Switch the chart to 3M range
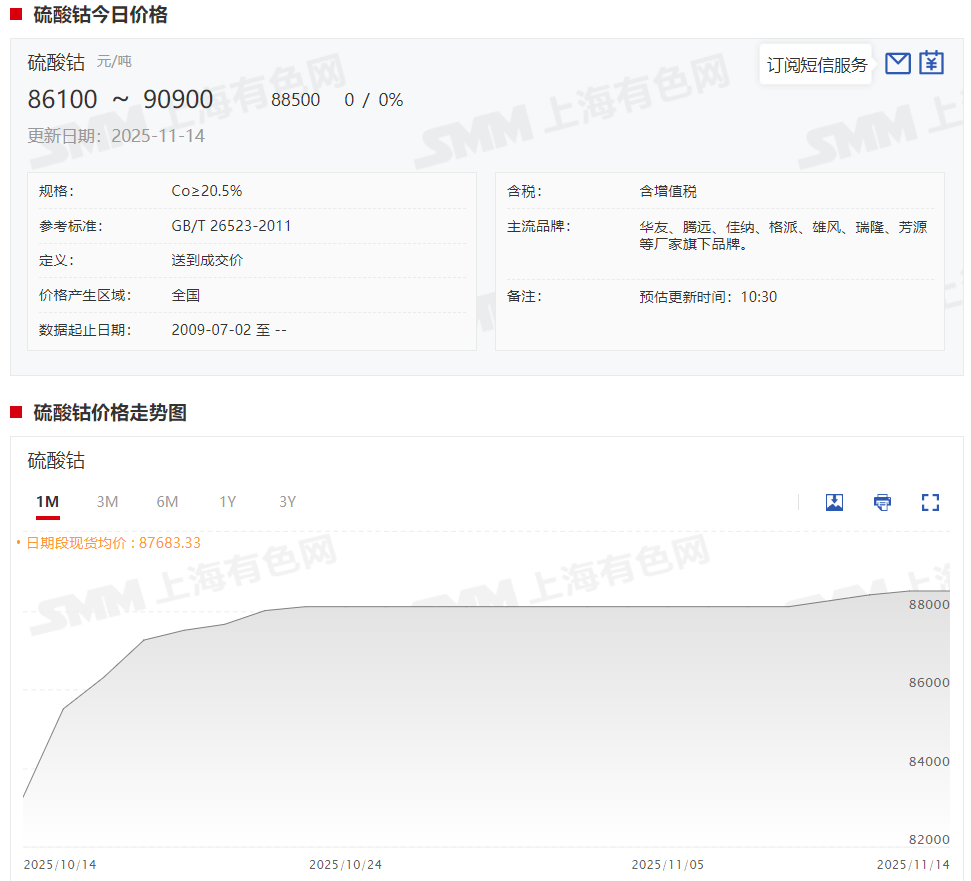The height and width of the screenshot is (881, 971). tap(107, 502)
